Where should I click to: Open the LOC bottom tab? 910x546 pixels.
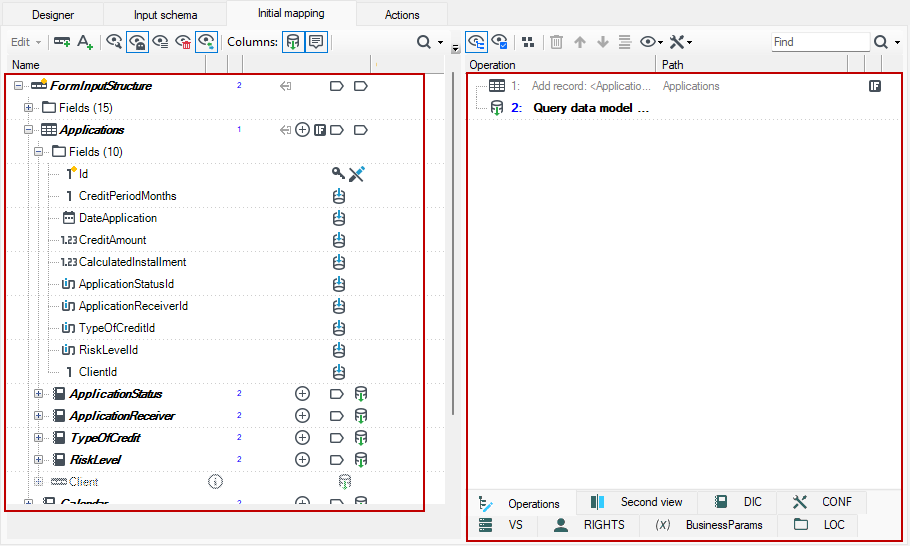pos(818,525)
